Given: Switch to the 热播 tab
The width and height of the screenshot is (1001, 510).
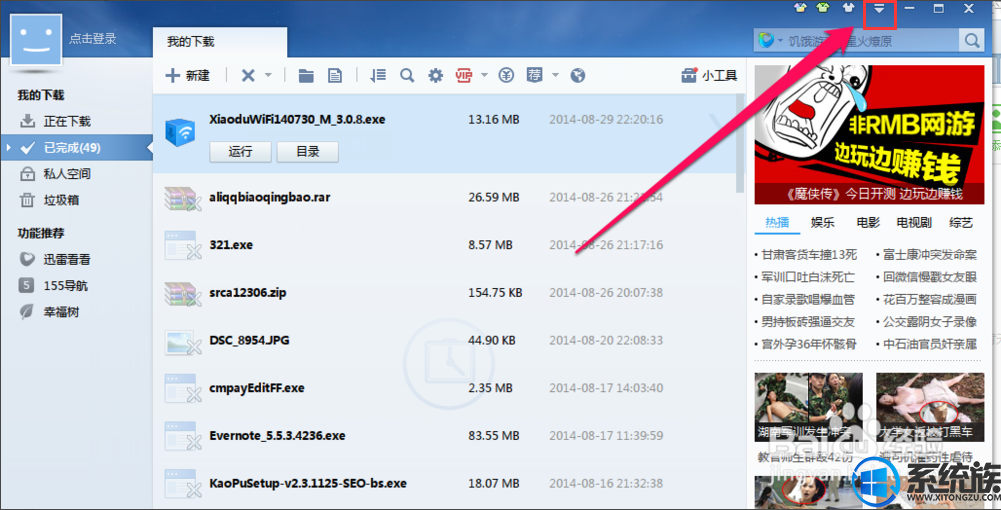Looking at the screenshot, I should click(778, 223).
